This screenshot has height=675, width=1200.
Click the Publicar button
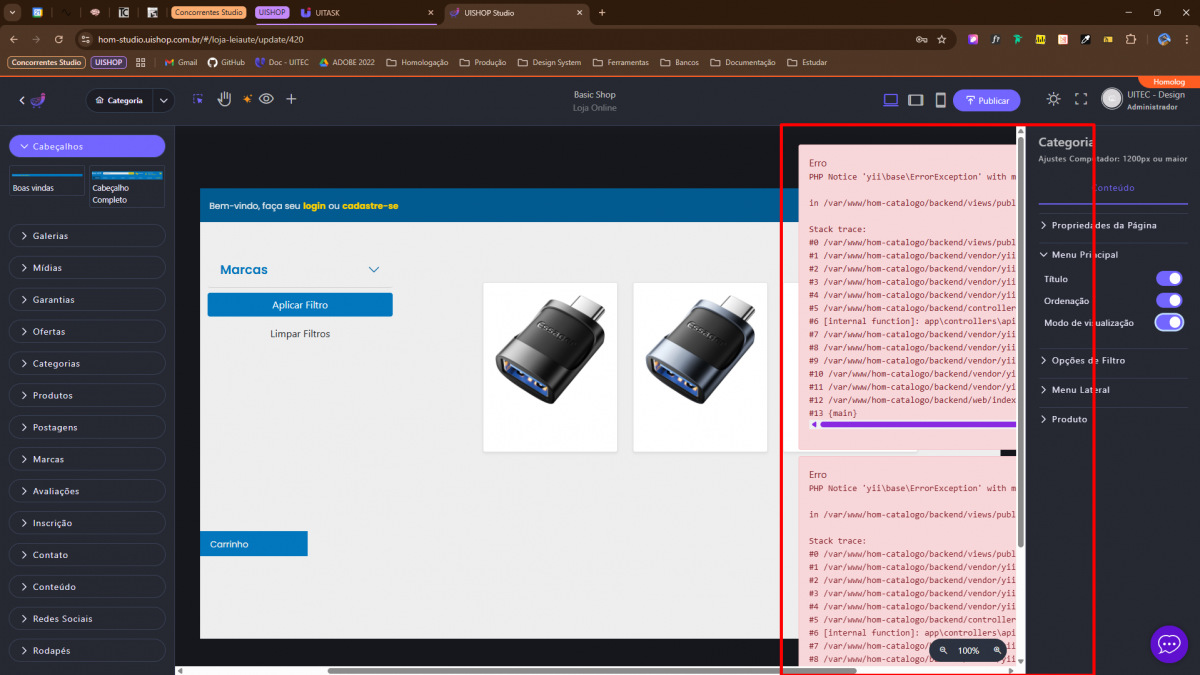coord(986,100)
